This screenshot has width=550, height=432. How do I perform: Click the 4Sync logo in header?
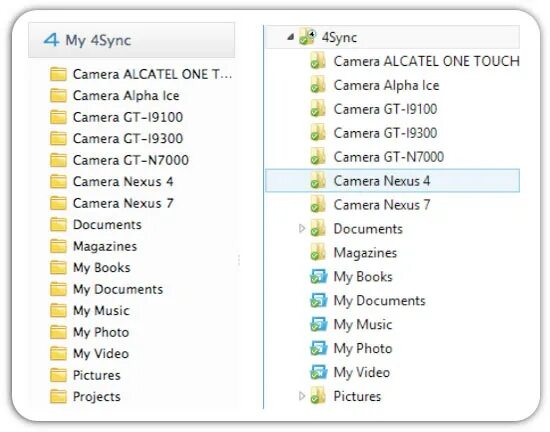(51, 40)
